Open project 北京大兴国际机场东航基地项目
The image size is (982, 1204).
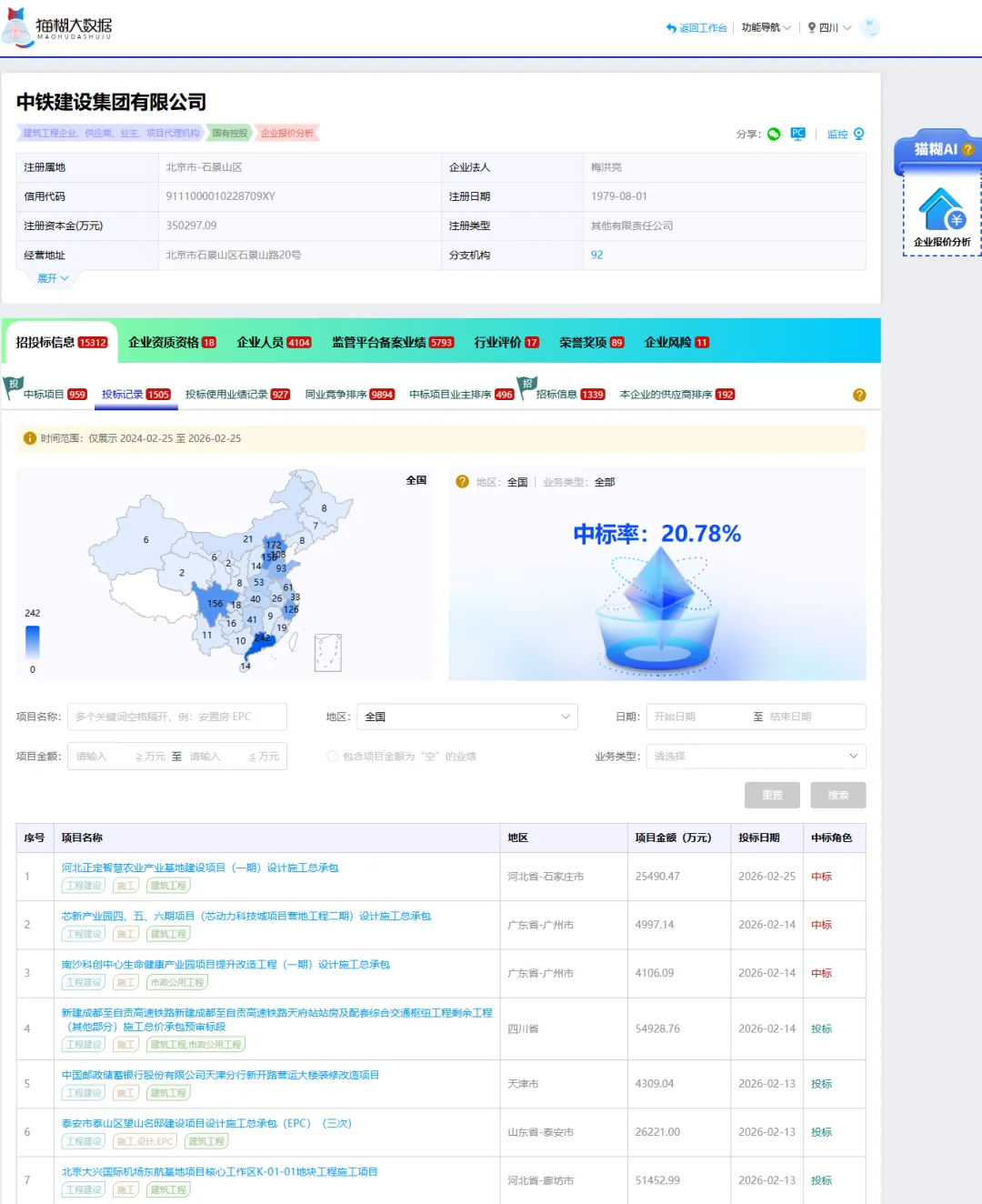point(219,1172)
